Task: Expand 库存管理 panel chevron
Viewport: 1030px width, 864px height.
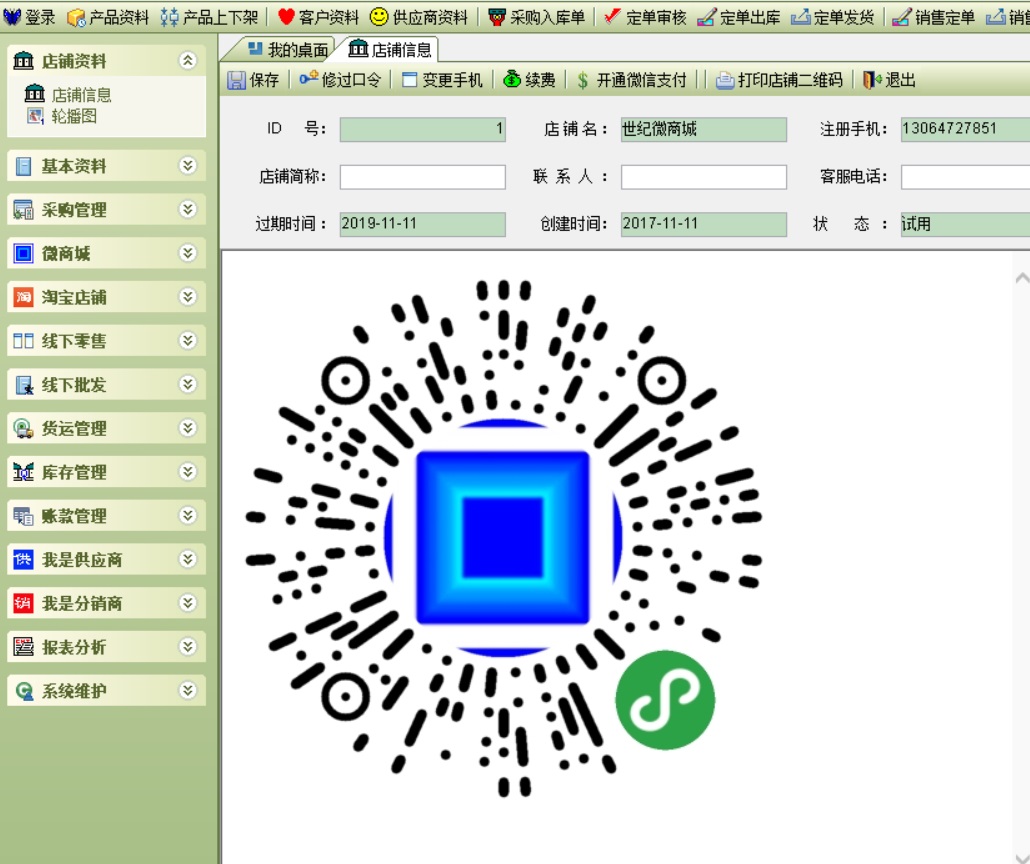Action: point(188,471)
